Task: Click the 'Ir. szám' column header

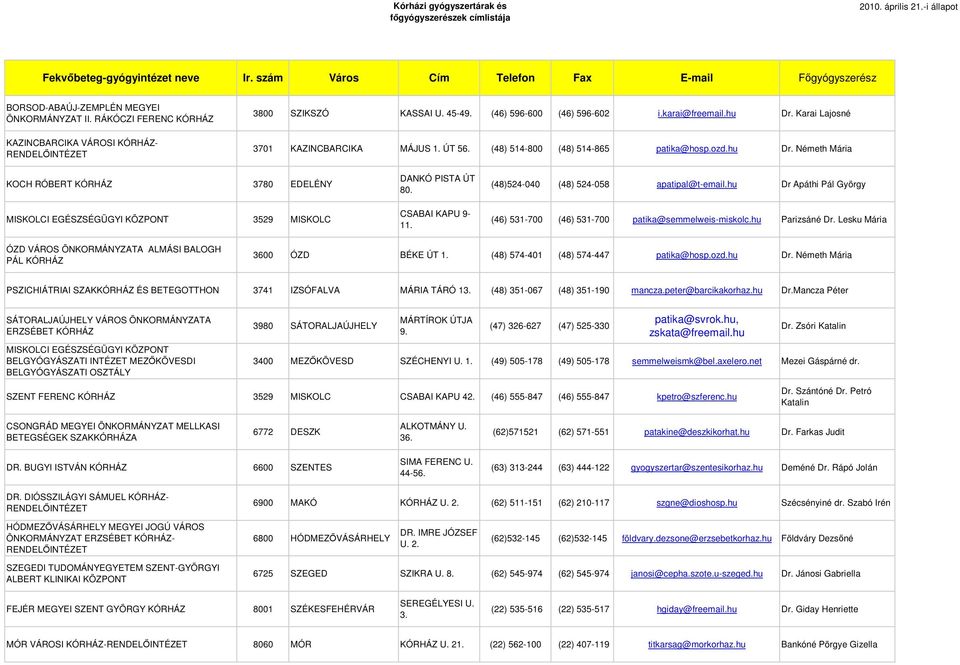Action: point(263,78)
